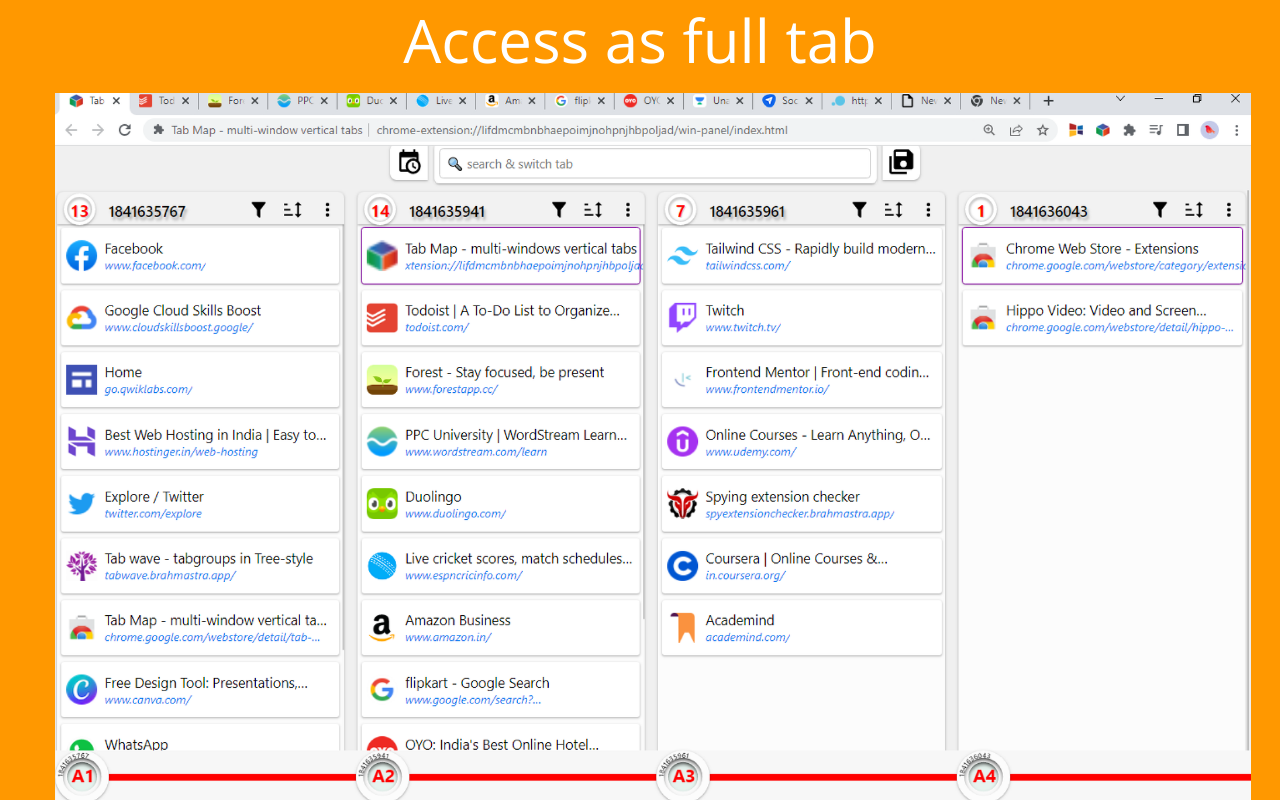
Task: Jump to window marker A3
Action: (x=683, y=776)
